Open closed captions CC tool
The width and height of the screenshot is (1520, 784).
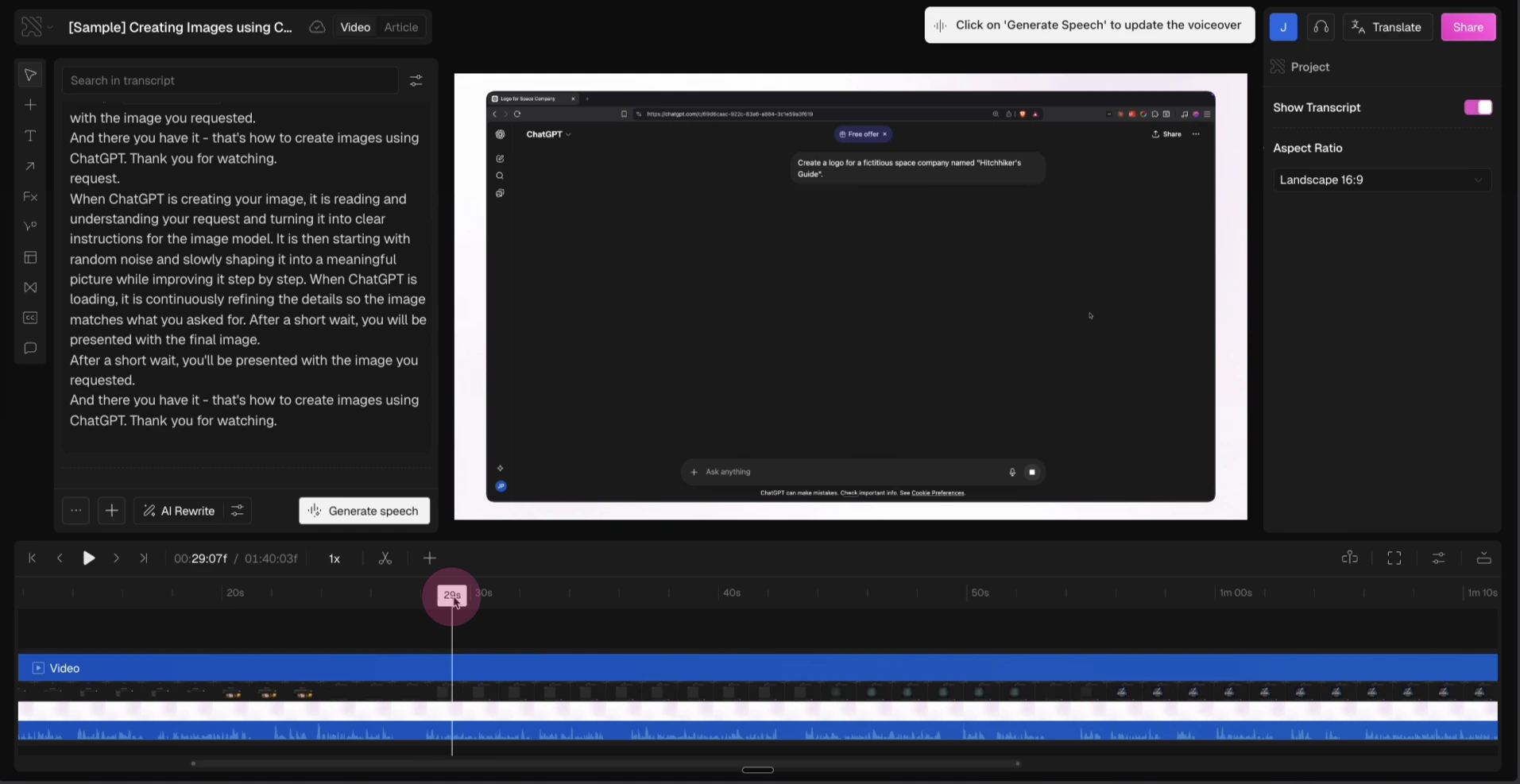pyautogui.click(x=30, y=318)
